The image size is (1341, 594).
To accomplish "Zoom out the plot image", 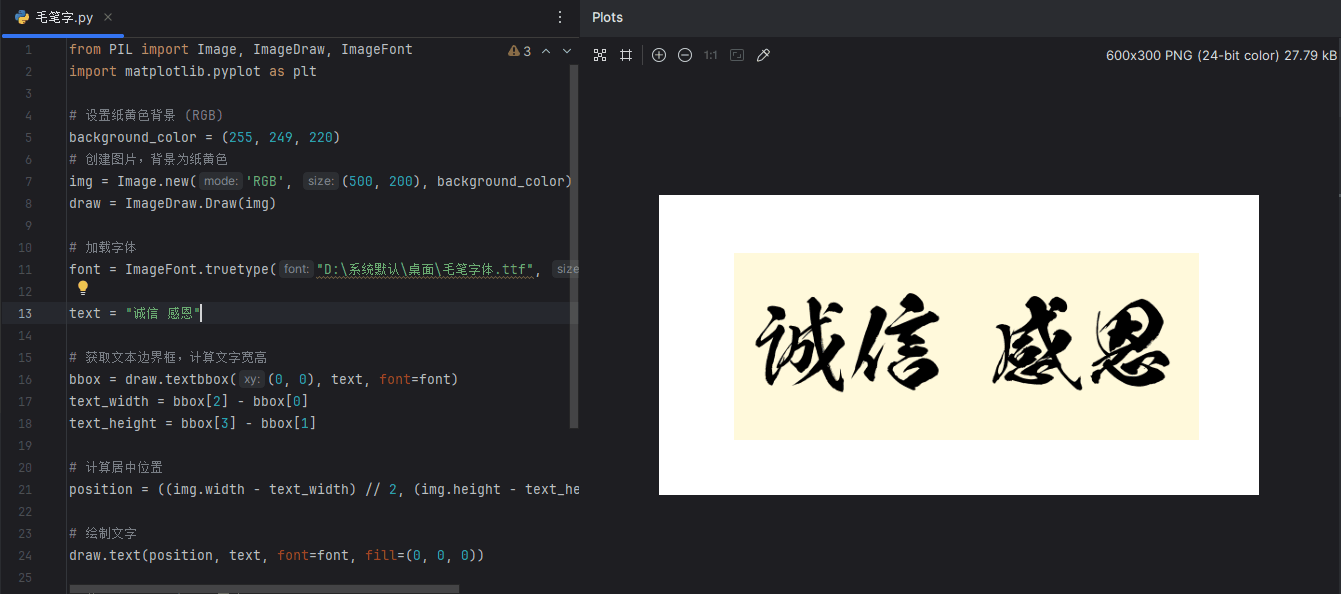I will tap(685, 55).
